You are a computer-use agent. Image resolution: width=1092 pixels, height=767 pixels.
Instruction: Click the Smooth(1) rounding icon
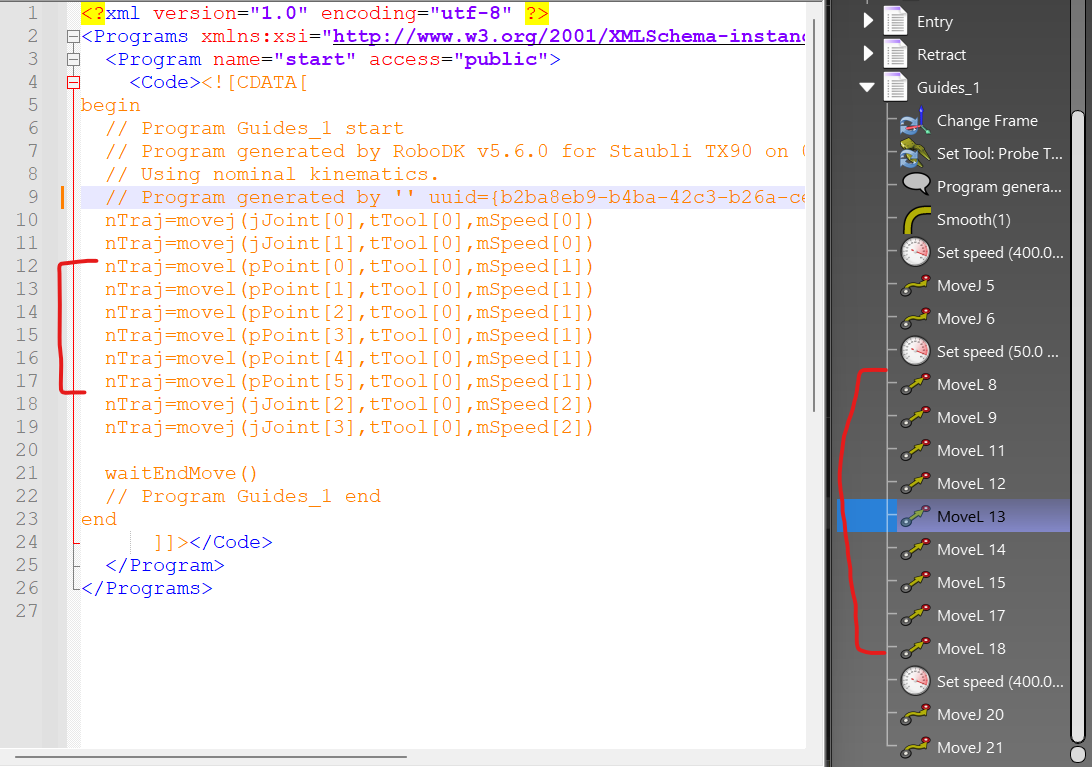tap(915, 220)
